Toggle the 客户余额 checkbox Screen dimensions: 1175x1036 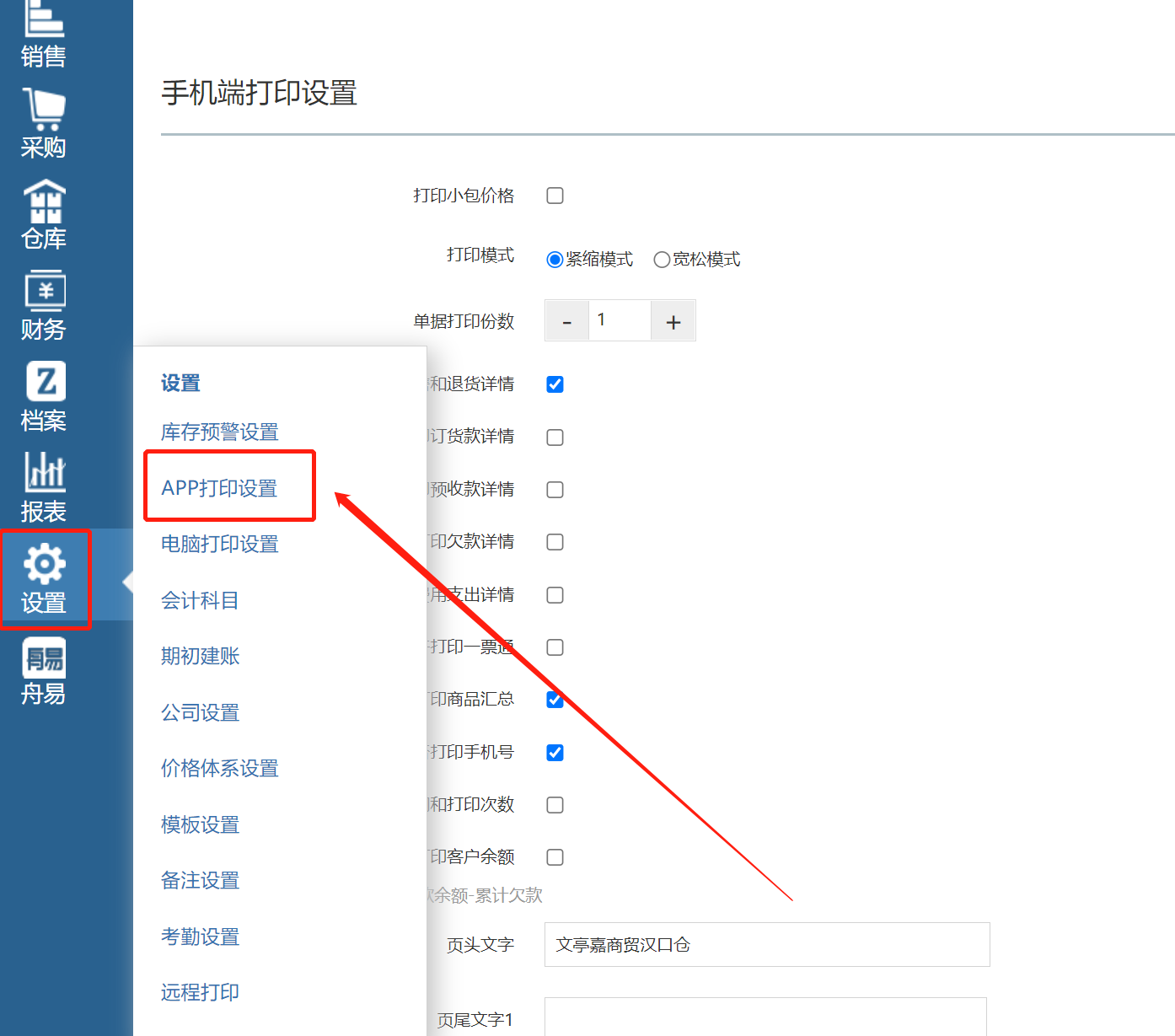(555, 857)
